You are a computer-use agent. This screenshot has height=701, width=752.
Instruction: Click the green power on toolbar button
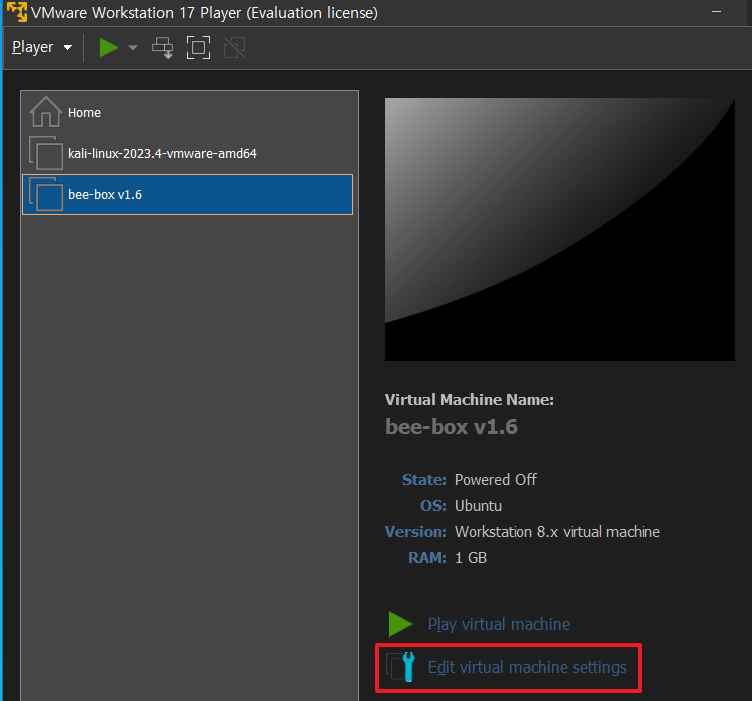click(108, 47)
